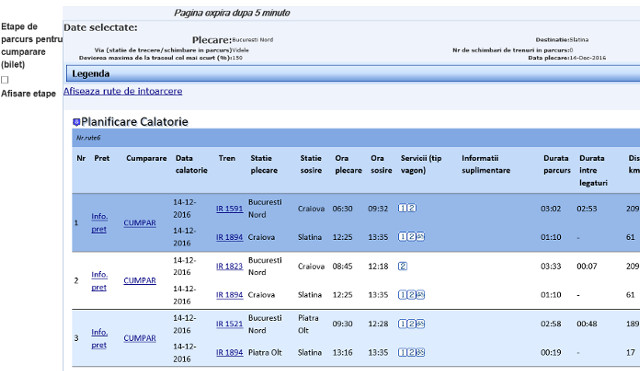Click the Servicii (tip vagon) header

(x=421, y=164)
